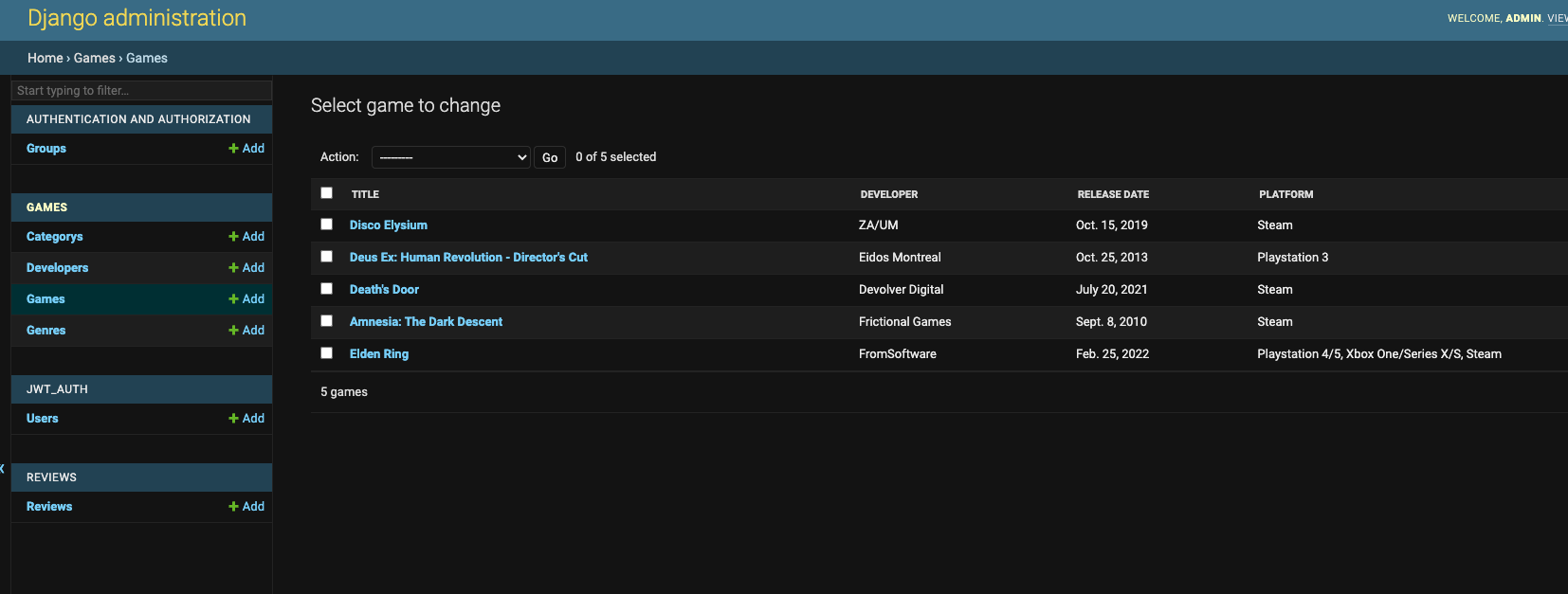Image resolution: width=1568 pixels, height=594 pixels.
Task: Open Groups in the sidebar
Action: pyautogui.click(x=46, y=149)
